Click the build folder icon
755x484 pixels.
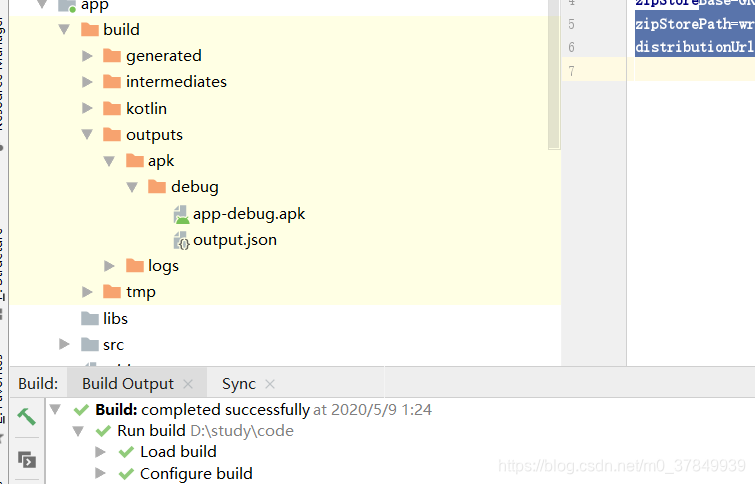tap(90, 29)
